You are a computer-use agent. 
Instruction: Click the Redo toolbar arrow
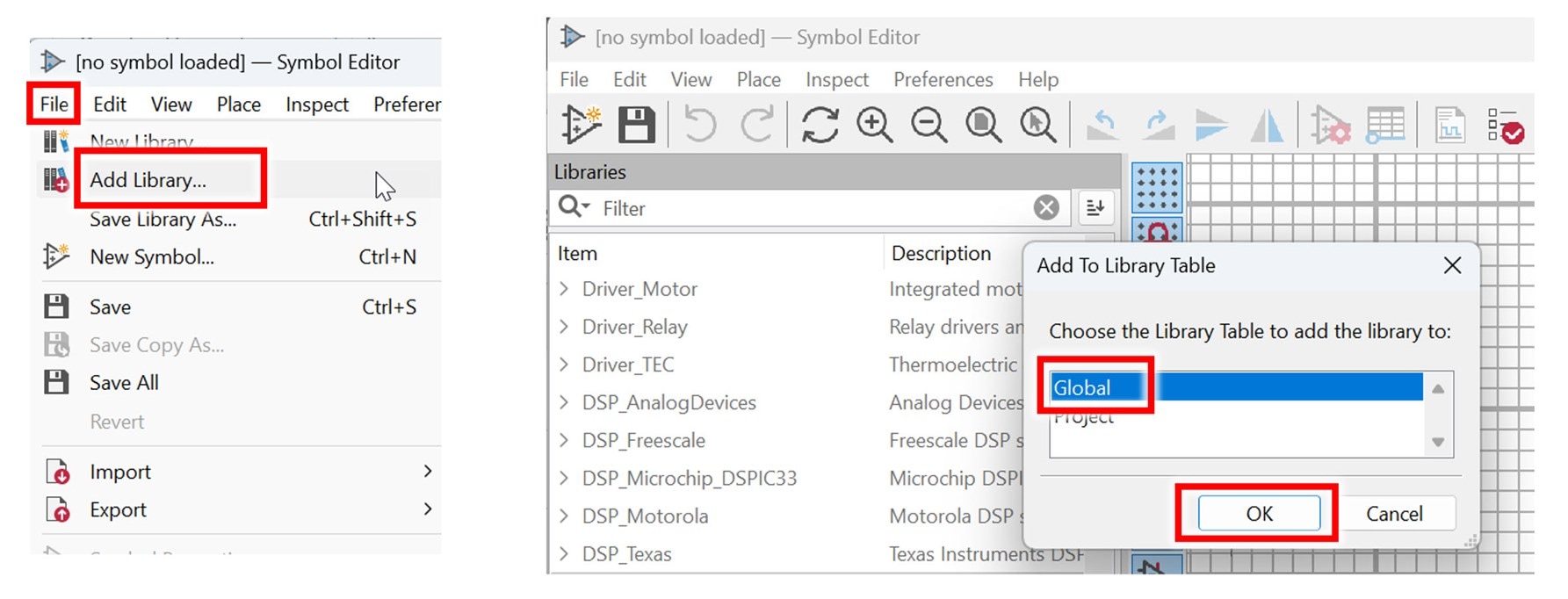click(x=757, y=124)
